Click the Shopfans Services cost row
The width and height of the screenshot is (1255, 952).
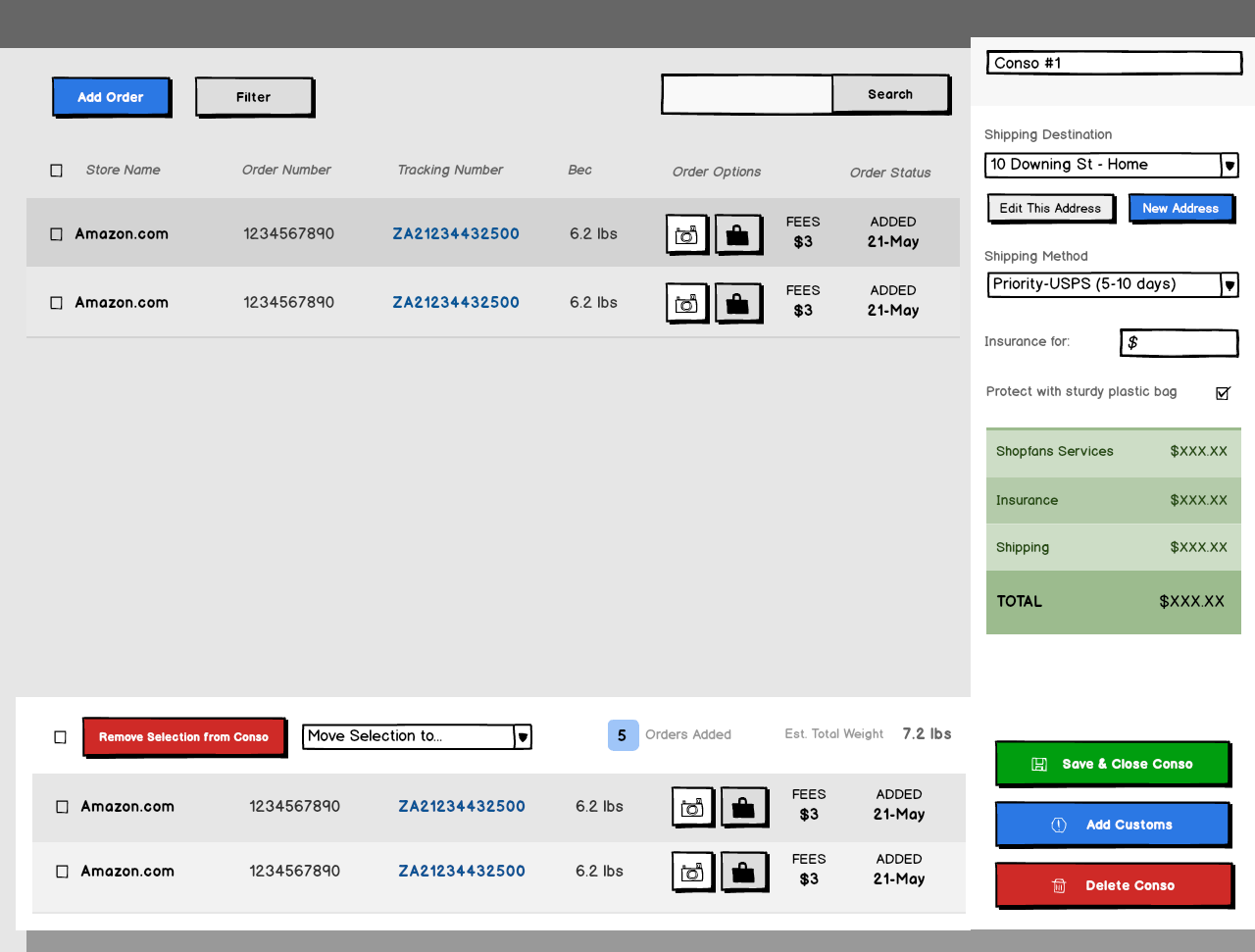click(1113, 451)
